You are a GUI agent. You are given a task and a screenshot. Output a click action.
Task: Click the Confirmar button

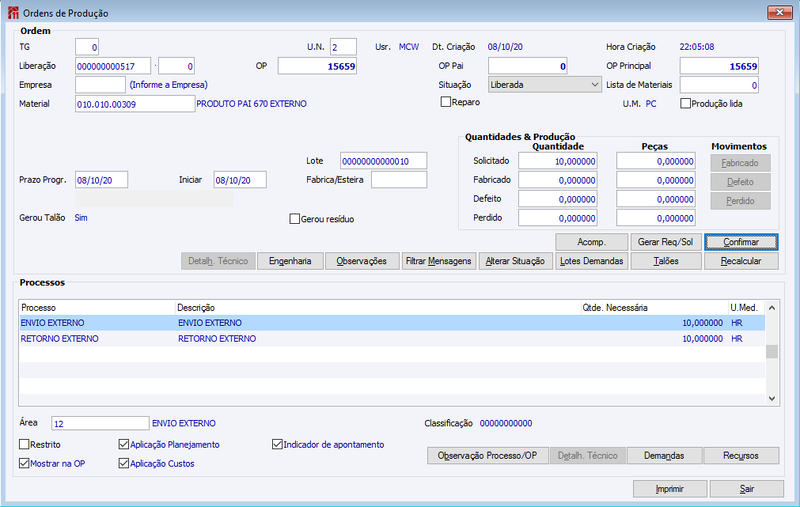point(741,242)
